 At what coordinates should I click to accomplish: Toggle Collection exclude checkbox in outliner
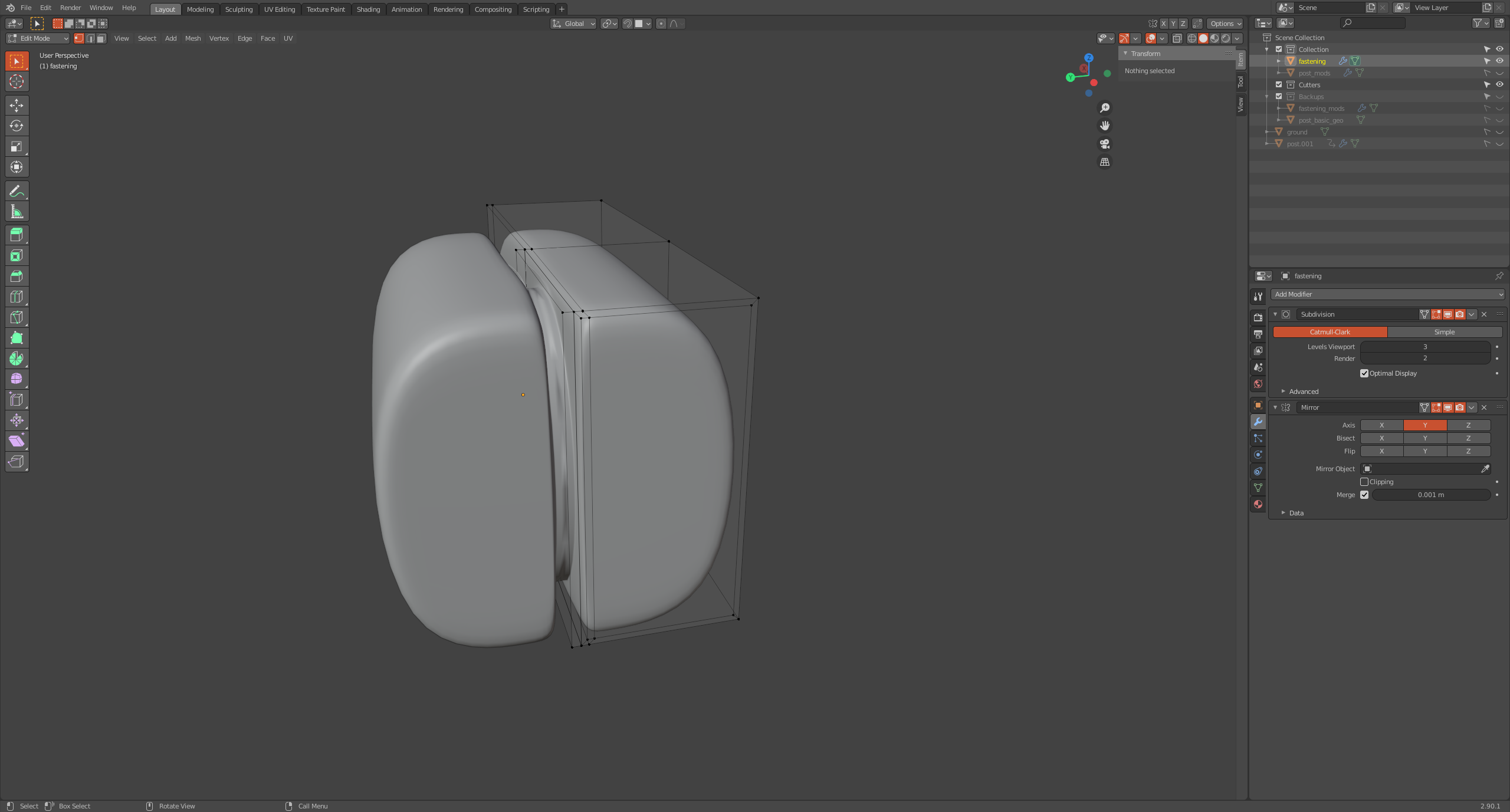(x=1279, y=50)
